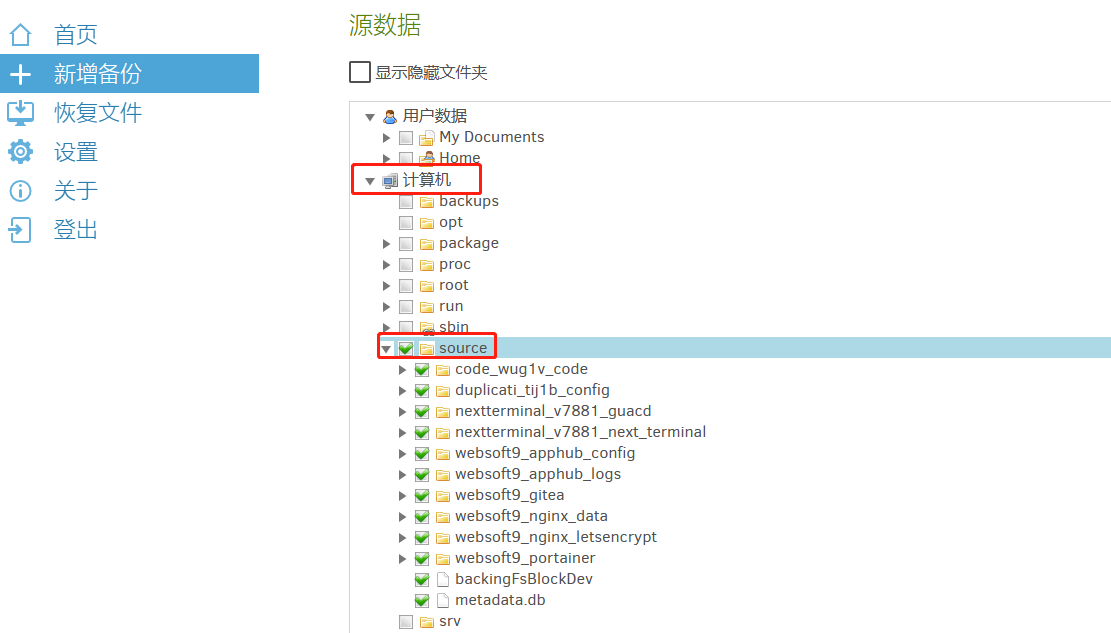This screenshot has width=1111, height=633.
Task: Click the plus icon for 新增备份
Action: tap(20, 74)
